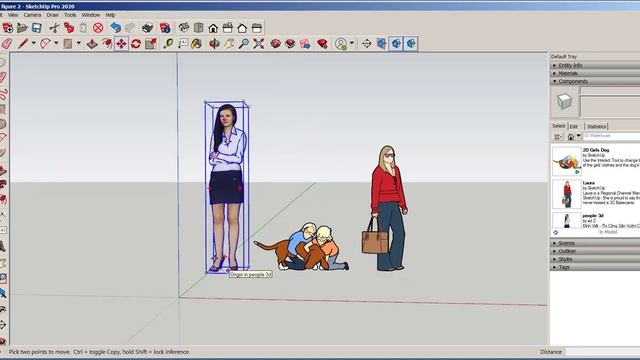
Task: Select the Arc tool
Action: tap(45, 44)
